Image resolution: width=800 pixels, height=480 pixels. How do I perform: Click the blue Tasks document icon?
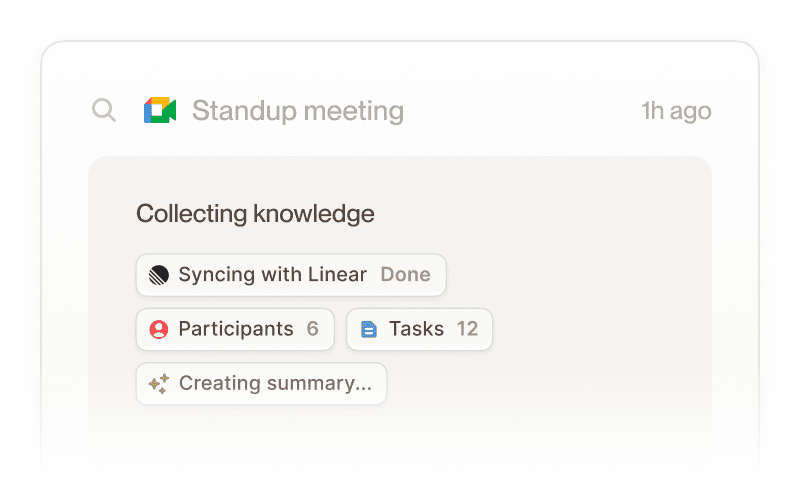[368, 329]
